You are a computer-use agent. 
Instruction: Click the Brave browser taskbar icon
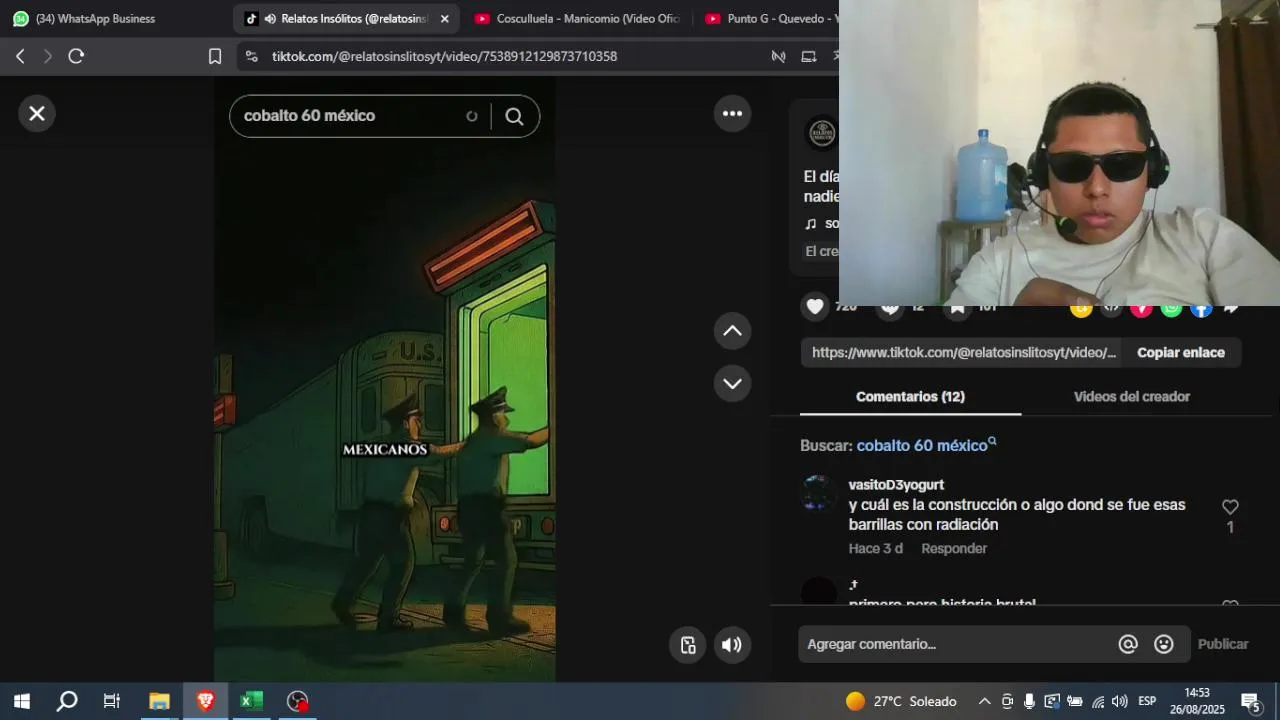[x=205, y=701]
